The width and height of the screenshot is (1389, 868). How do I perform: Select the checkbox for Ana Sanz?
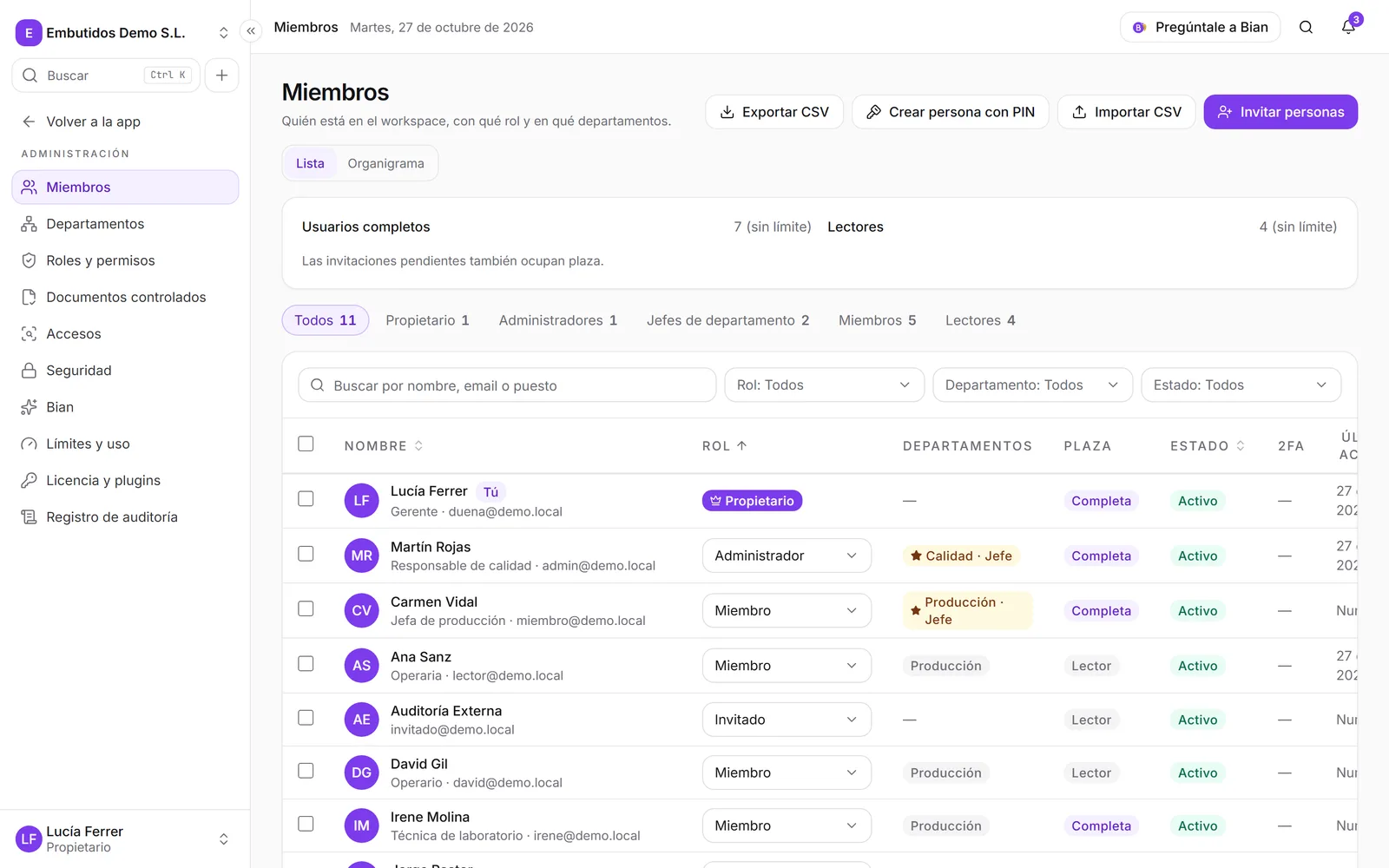(306, 663)
